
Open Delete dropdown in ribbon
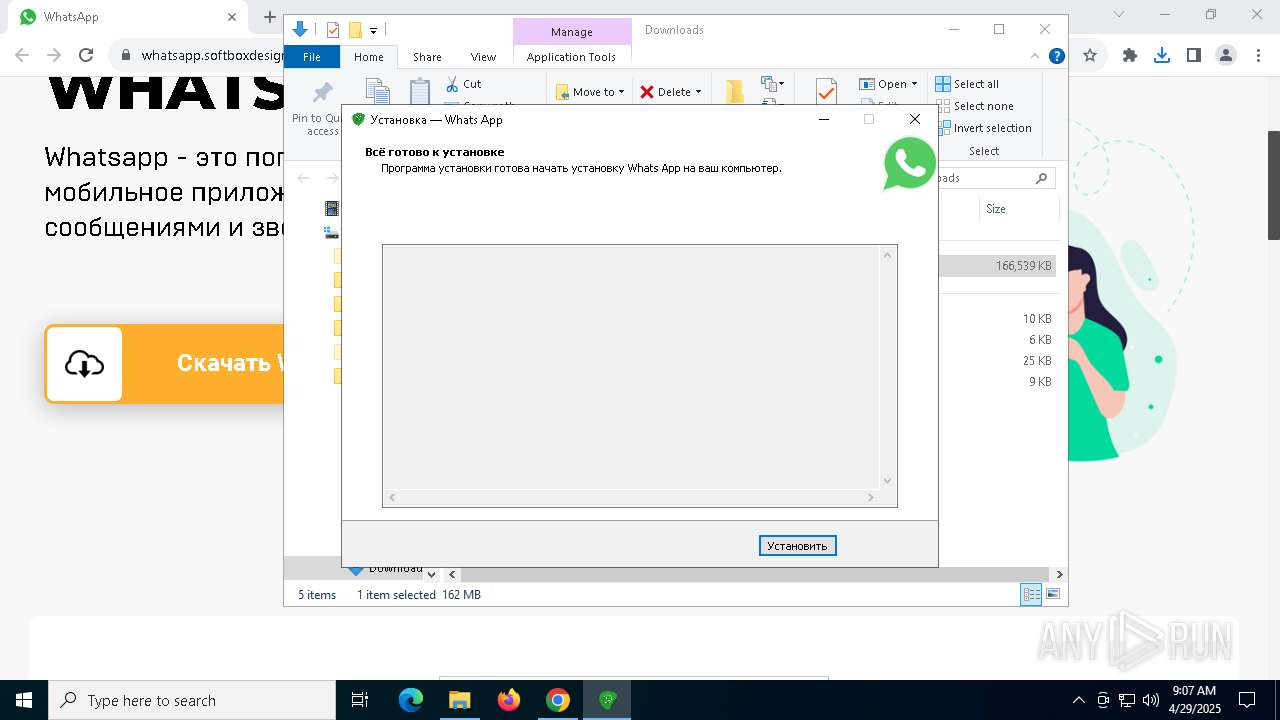coord(671,92)
